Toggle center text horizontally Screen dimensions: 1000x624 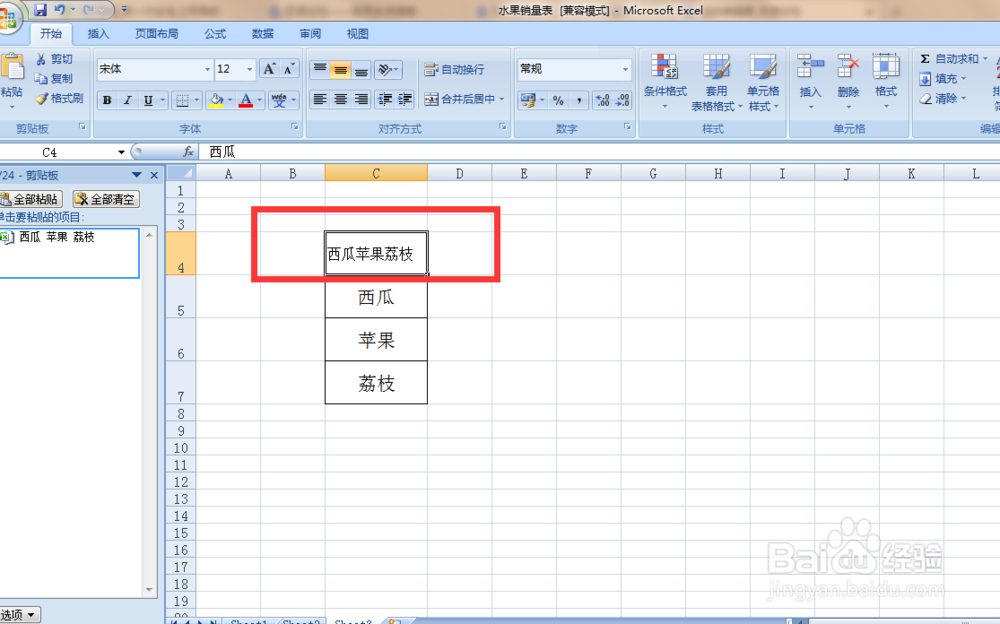(x=341, y=99)
